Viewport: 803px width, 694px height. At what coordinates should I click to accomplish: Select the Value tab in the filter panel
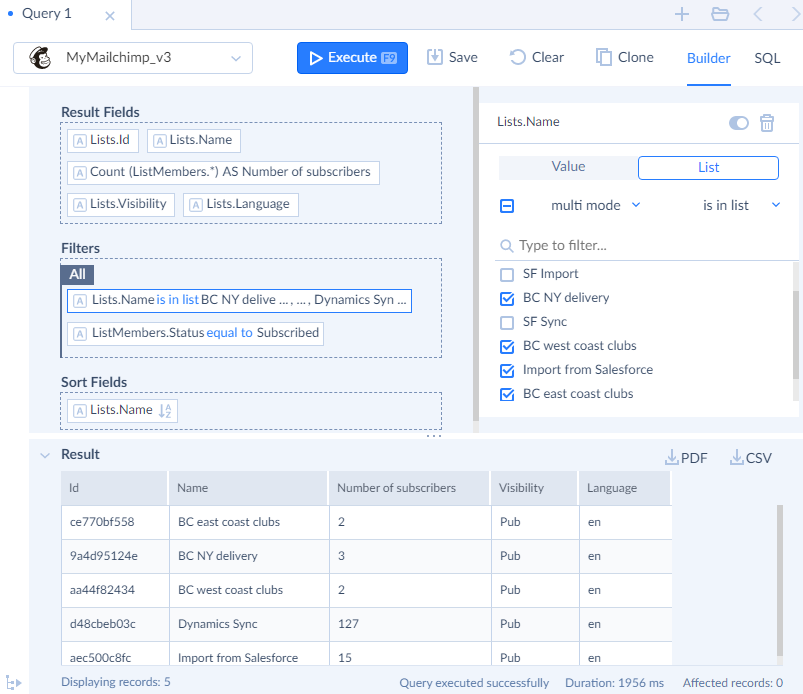pyautogui.click(x=566, y=167)
